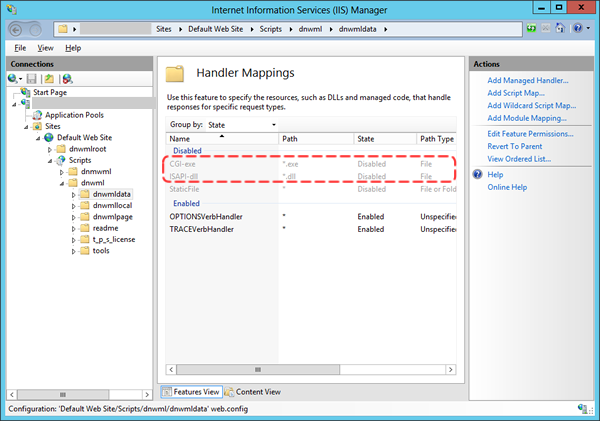
Task: Click the Delete Connection icon
Action: [67, 79]
